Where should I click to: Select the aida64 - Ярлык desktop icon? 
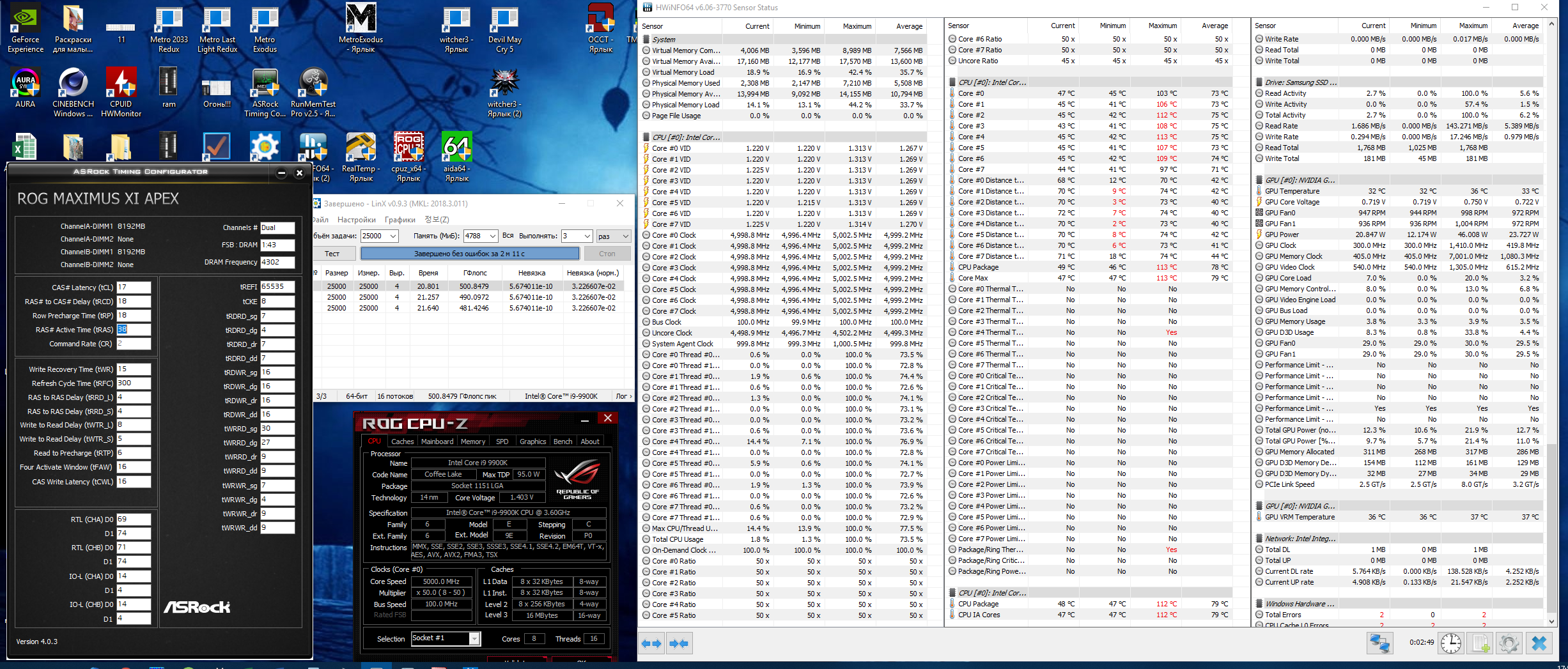point(457,157)
